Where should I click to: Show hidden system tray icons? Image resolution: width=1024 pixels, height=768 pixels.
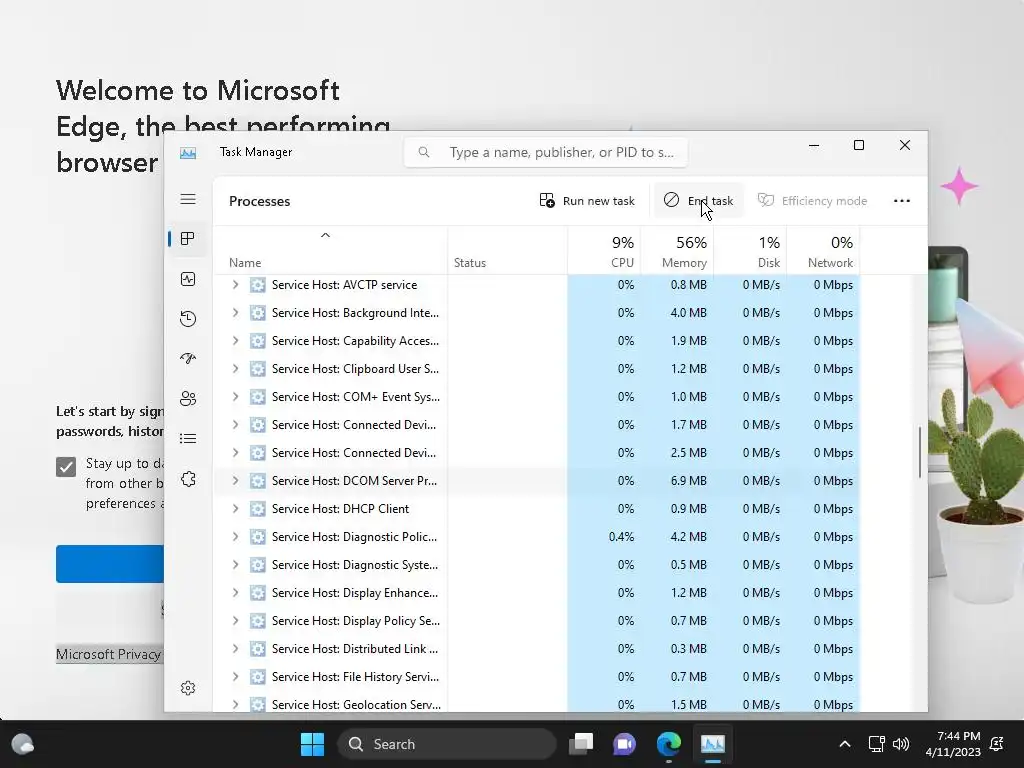pos(844,744)
